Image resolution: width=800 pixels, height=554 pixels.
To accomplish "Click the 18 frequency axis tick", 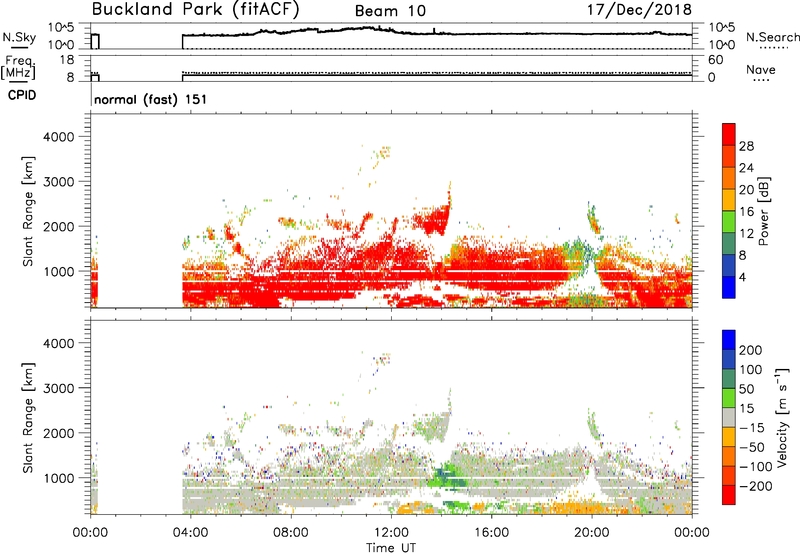I will pos(67,60).
